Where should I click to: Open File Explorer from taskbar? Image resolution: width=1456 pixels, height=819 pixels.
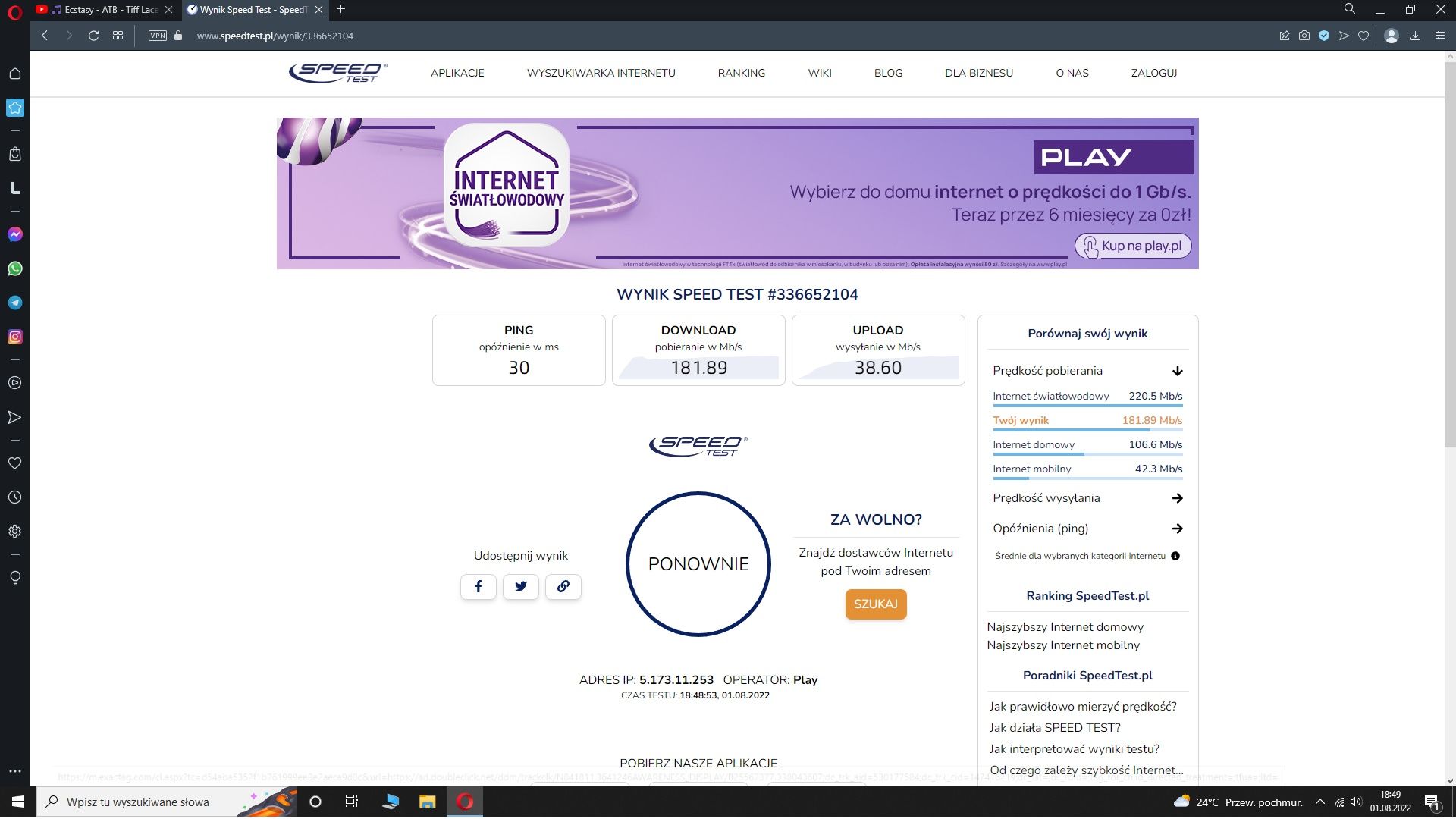coord(428,802)
